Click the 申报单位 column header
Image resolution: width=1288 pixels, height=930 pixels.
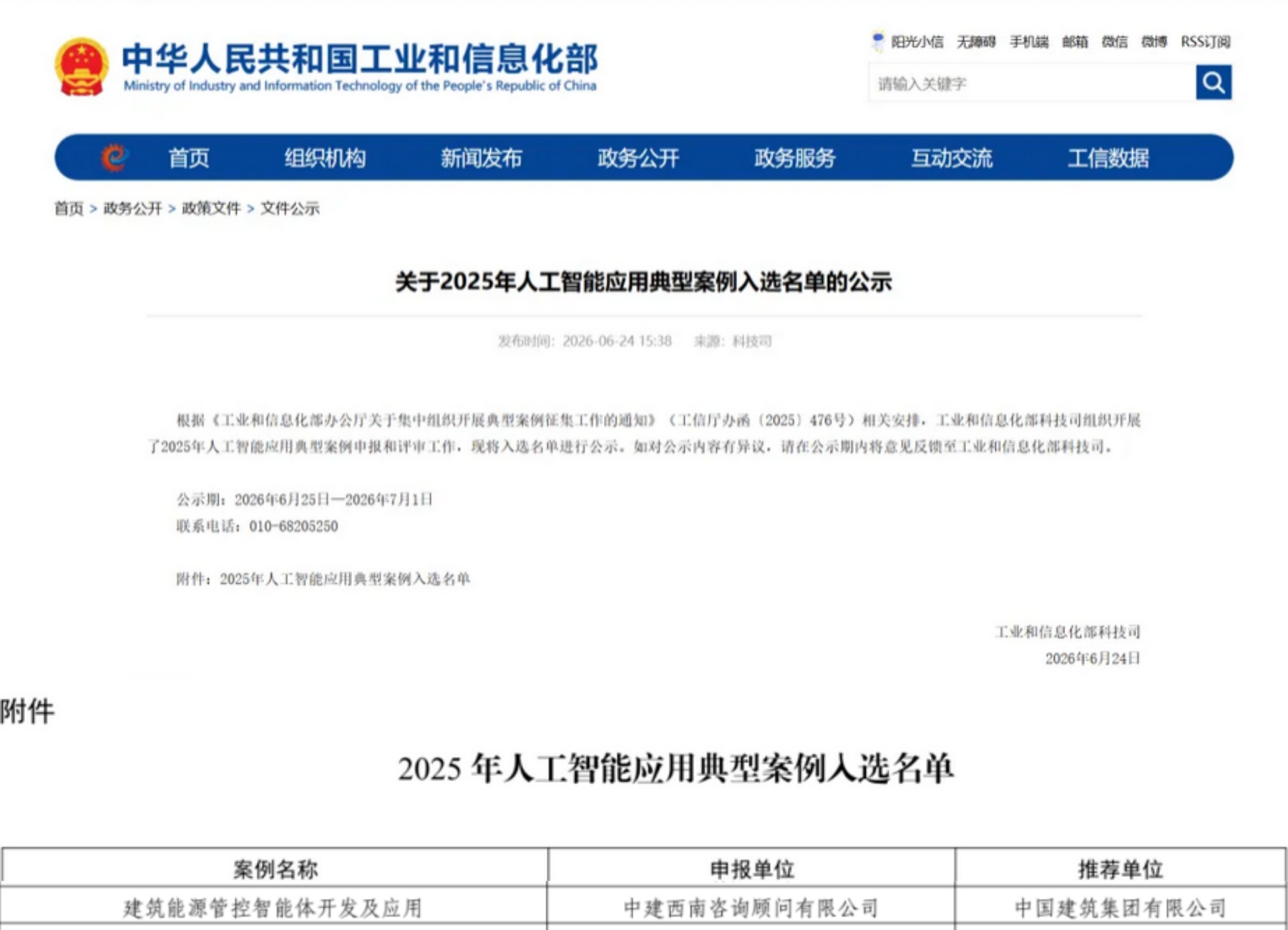752,869
